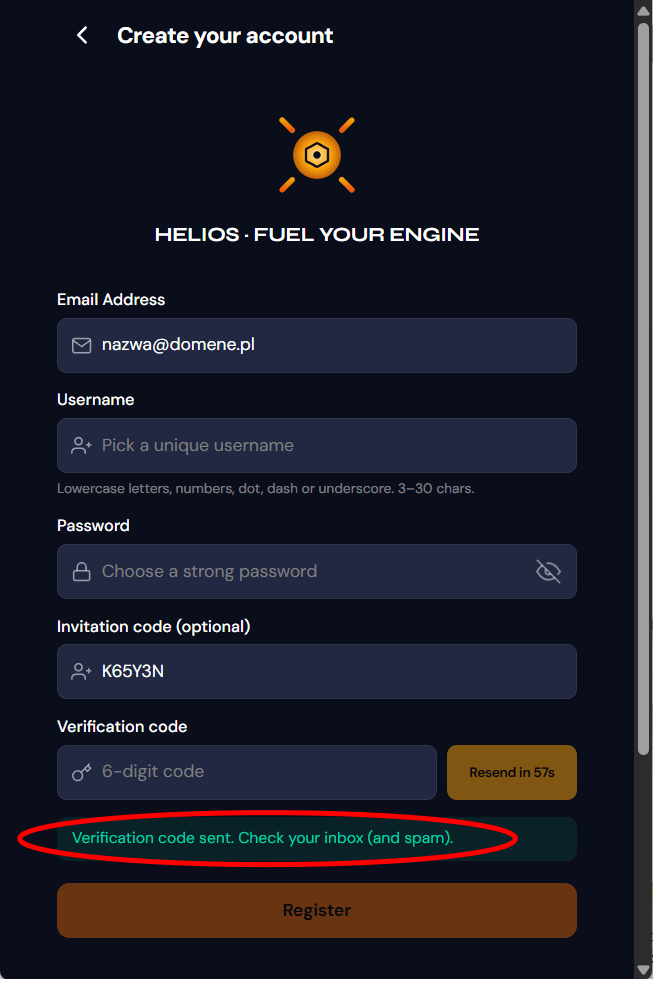Click the envelope icon in email field
The image size is (653, 981).
(81, 345)
